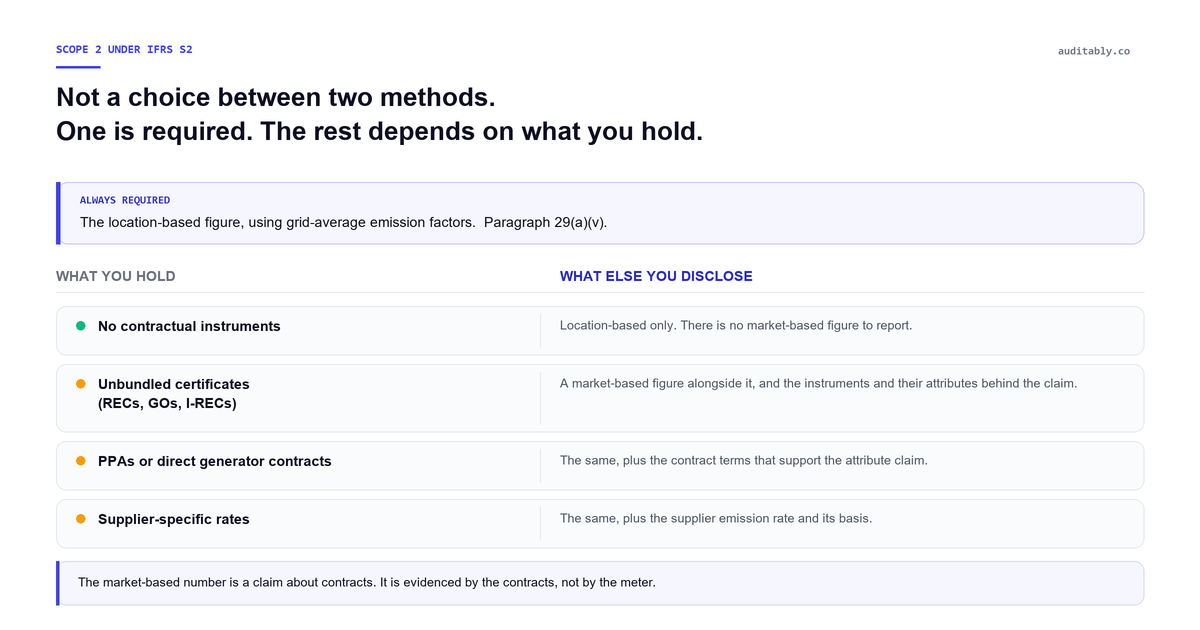The image size is (1200, 630).
Task: Click 'The same, plus the supplier emission rate and its basis.'
Action: click(716, 518)
